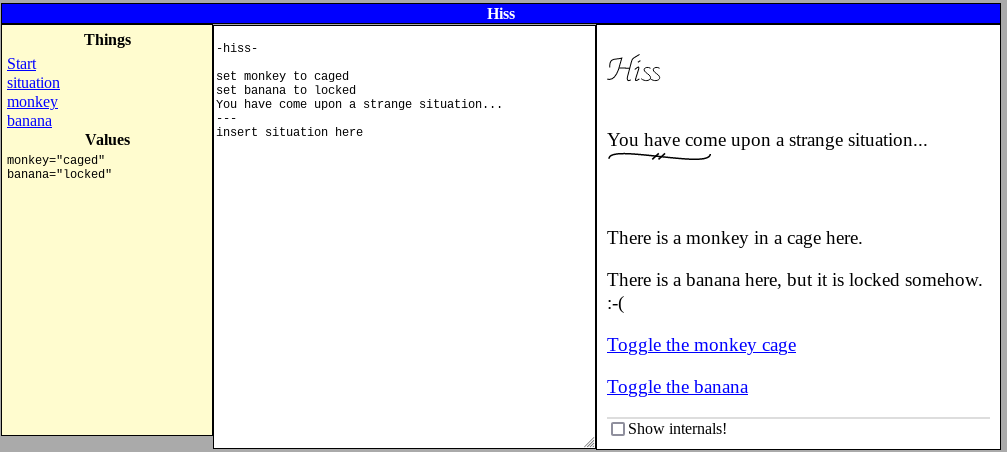Screen dimensions: 1007x452
Task: Select the monkey link in Things
Action: click(x=32, y=101)
